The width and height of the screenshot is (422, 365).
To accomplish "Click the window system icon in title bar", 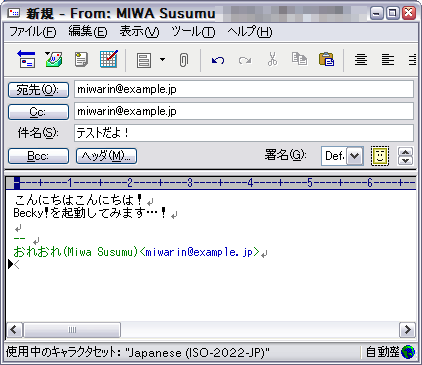I will (14, 13).
